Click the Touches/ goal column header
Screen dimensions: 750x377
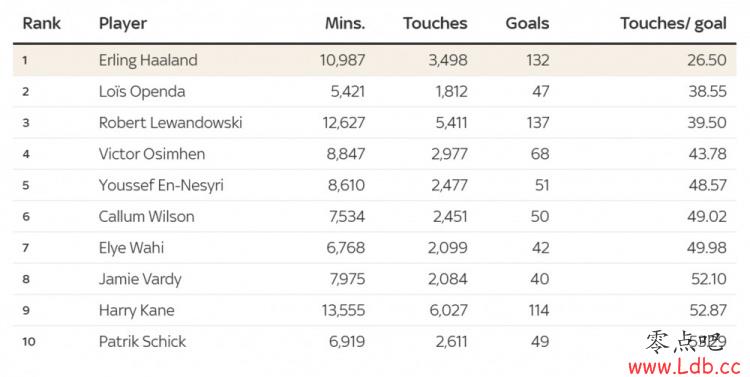point(673,24)
